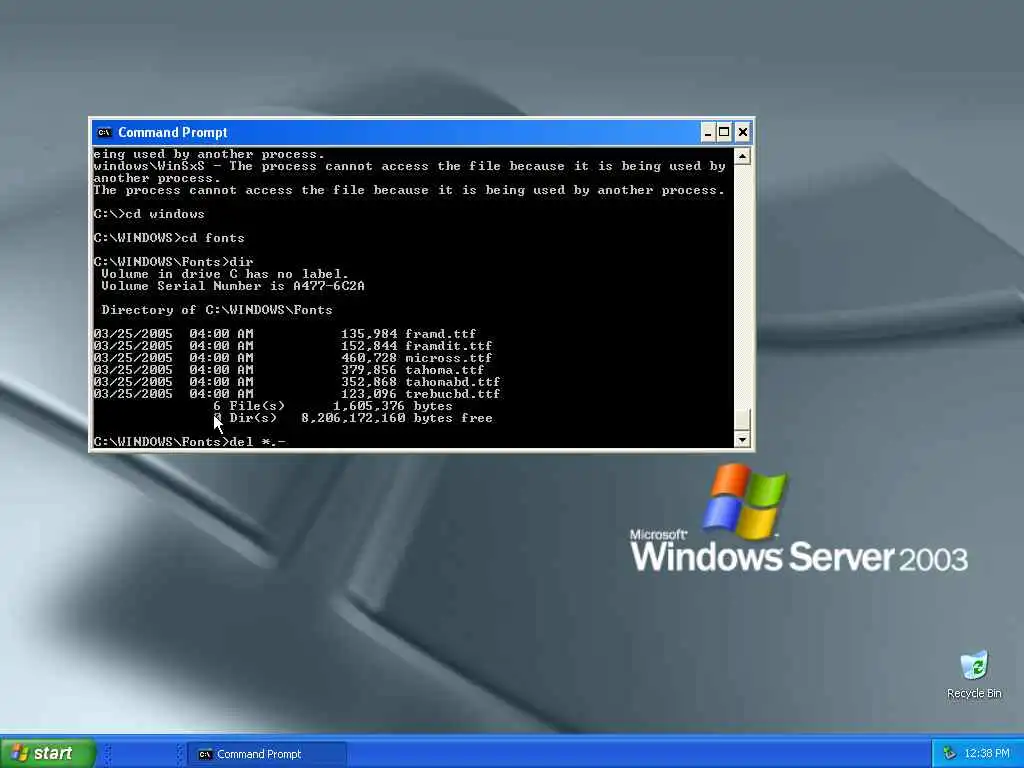Click the 12:38 PM clock
The height and width of the screenshot is (768, 1024).
(x=987, y=754)
